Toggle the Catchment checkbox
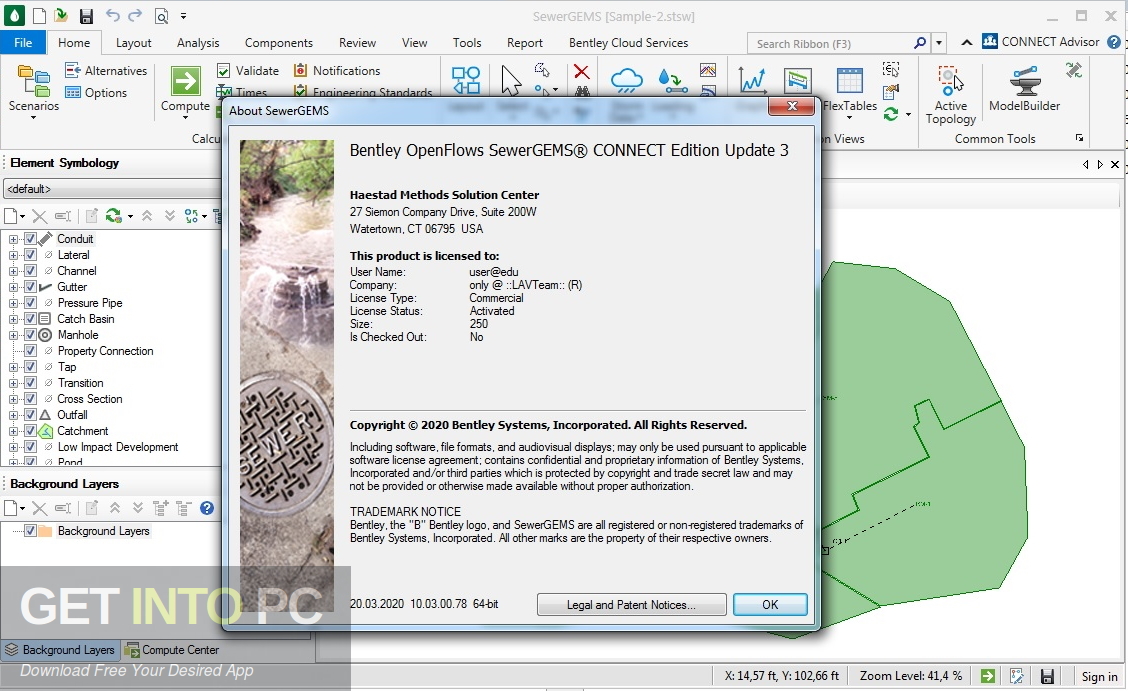Screen dimensions: 1128x691 pos(30,431)
